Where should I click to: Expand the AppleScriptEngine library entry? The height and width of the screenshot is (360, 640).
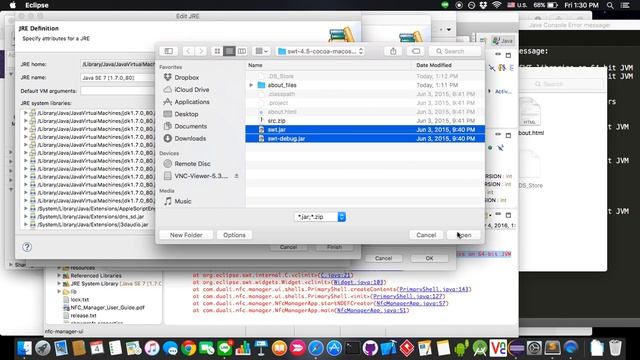pos(25,209)
